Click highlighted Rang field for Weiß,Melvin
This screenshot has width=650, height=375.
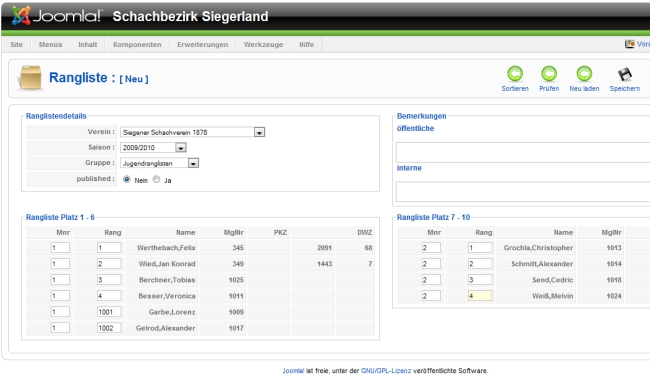click(x=480, y=296)
